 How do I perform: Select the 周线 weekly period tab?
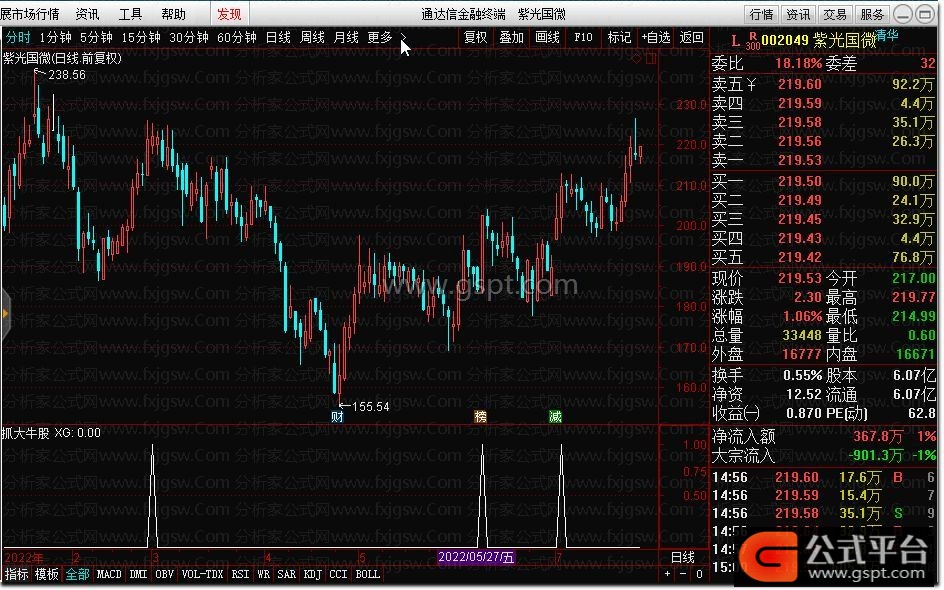pos(312,37)
